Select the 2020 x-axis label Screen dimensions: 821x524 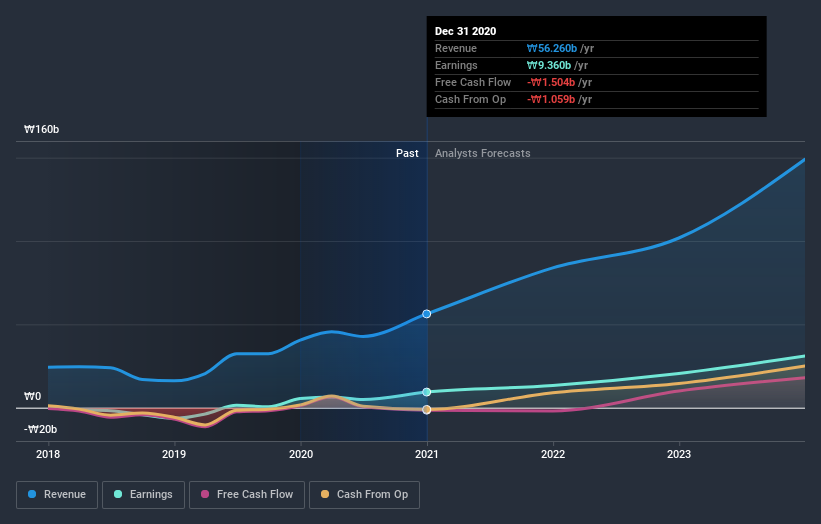click(x=301, y=454)
